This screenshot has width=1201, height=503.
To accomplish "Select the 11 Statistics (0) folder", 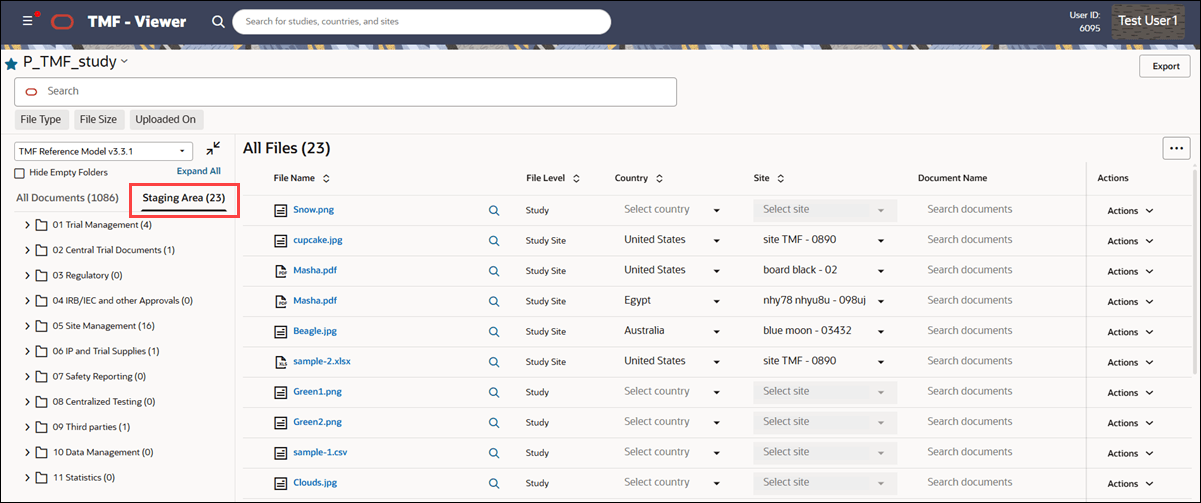I will click(x=84, y=478).
